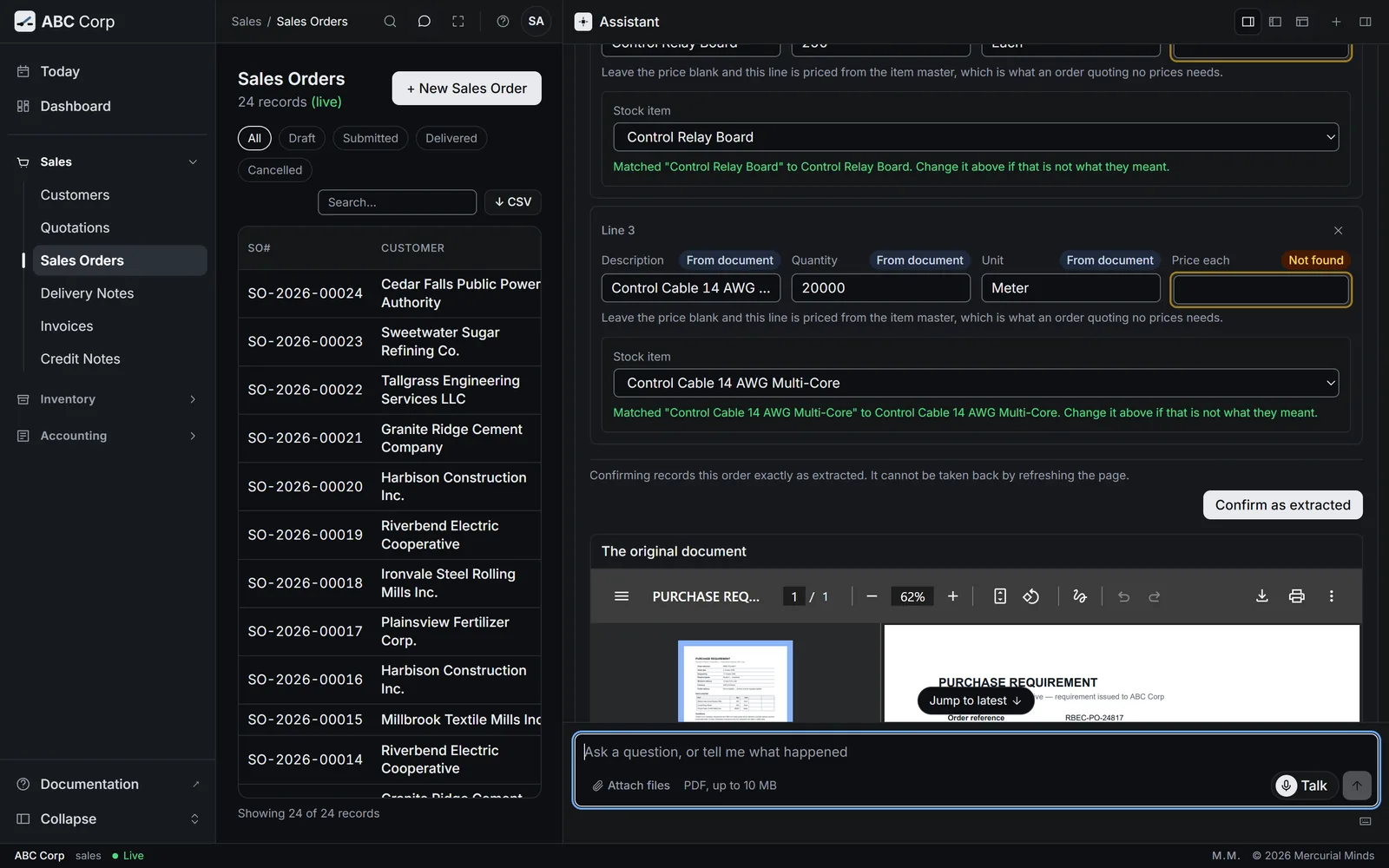Open PDF viewer more options menu
The image size is (1389, 868).
1331,596
